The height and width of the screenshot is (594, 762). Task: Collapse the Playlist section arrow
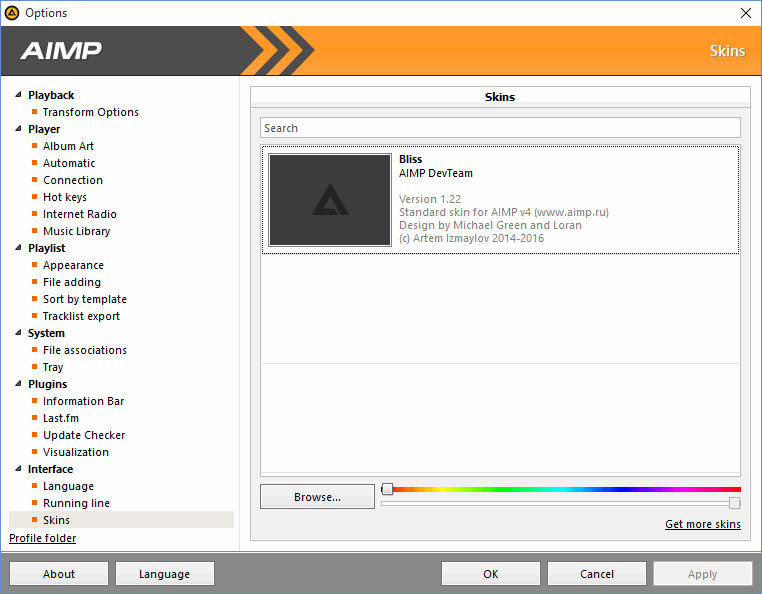(17, 248)
